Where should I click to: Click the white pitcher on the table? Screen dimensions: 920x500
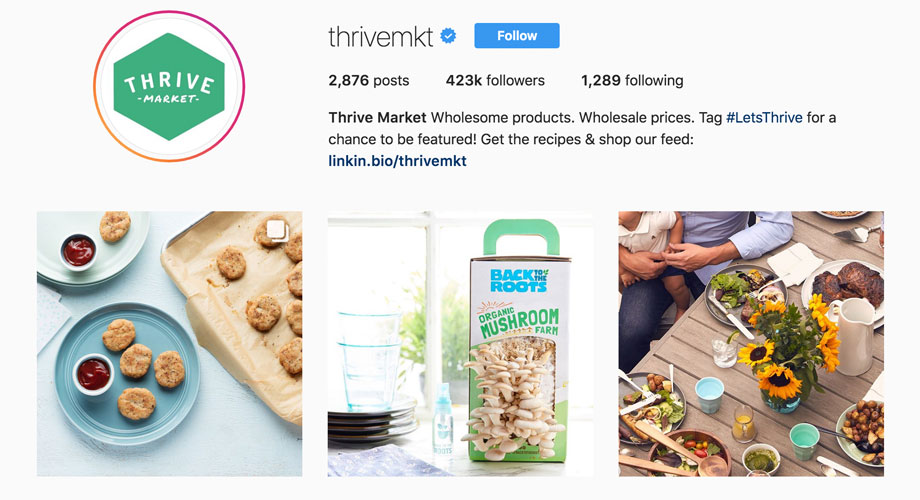(852, 336)
